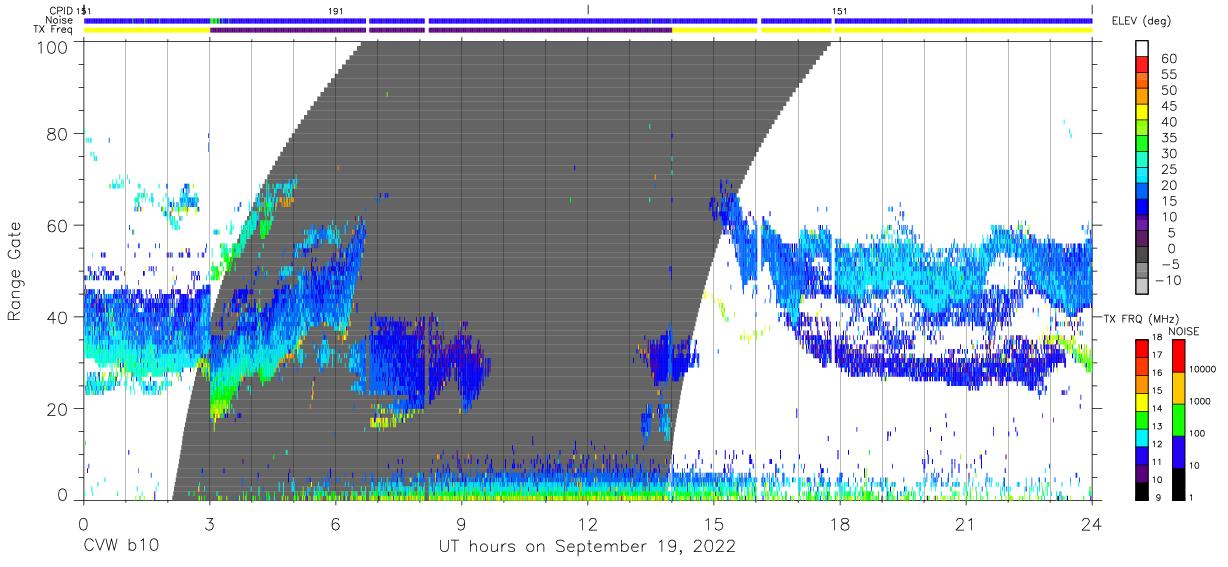Click NOISE colorbar label '10000'

point(1204,371)
